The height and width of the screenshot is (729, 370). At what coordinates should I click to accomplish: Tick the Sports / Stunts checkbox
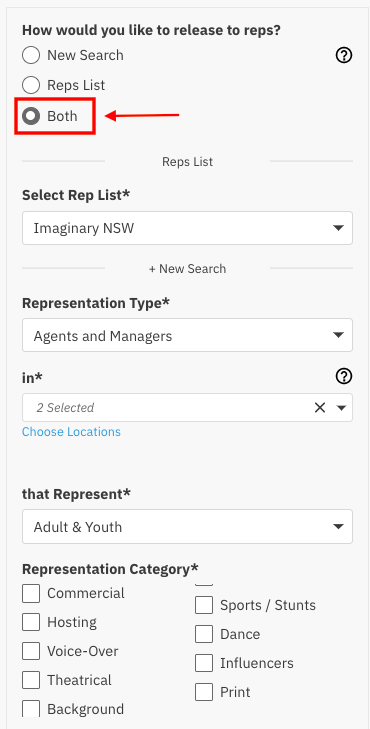click(204, 605)
